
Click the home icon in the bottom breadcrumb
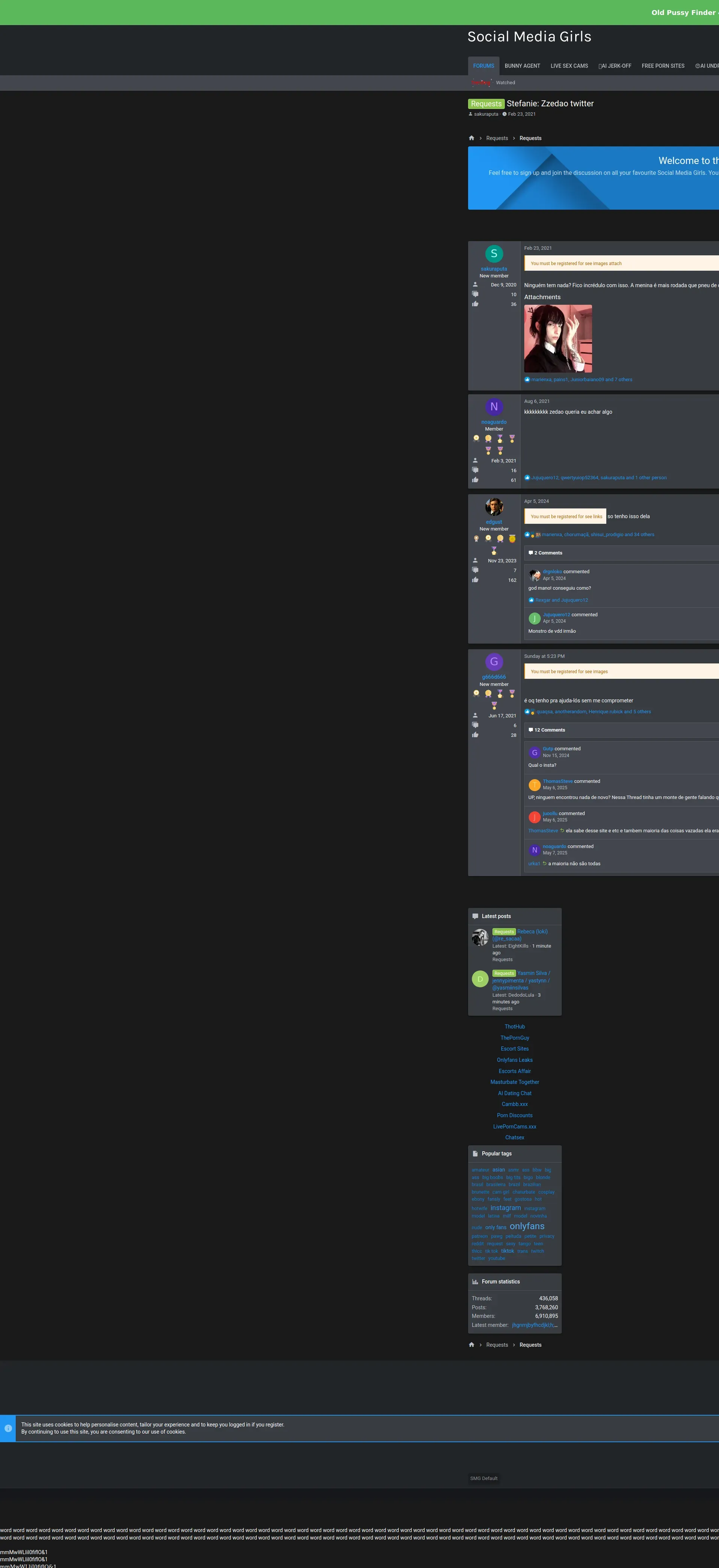click(471, 1344)
